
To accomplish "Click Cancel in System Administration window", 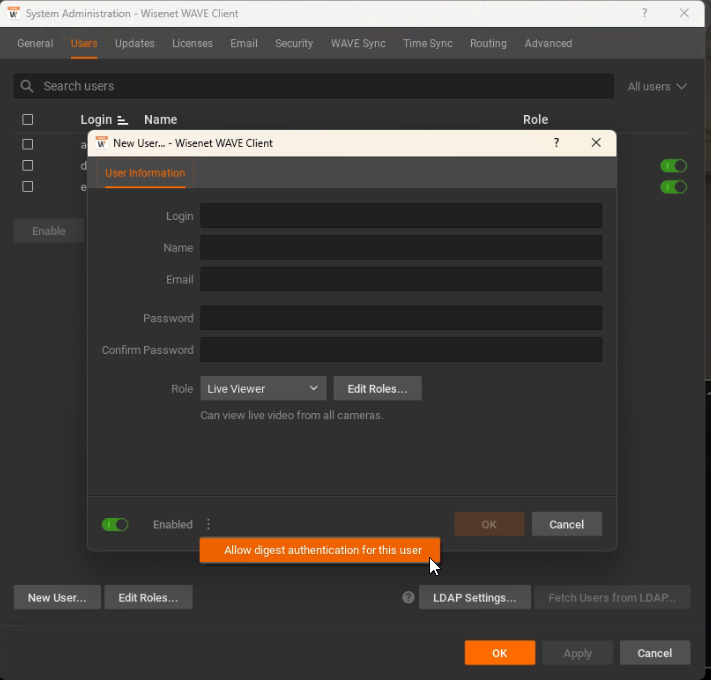I will point(655,653).
